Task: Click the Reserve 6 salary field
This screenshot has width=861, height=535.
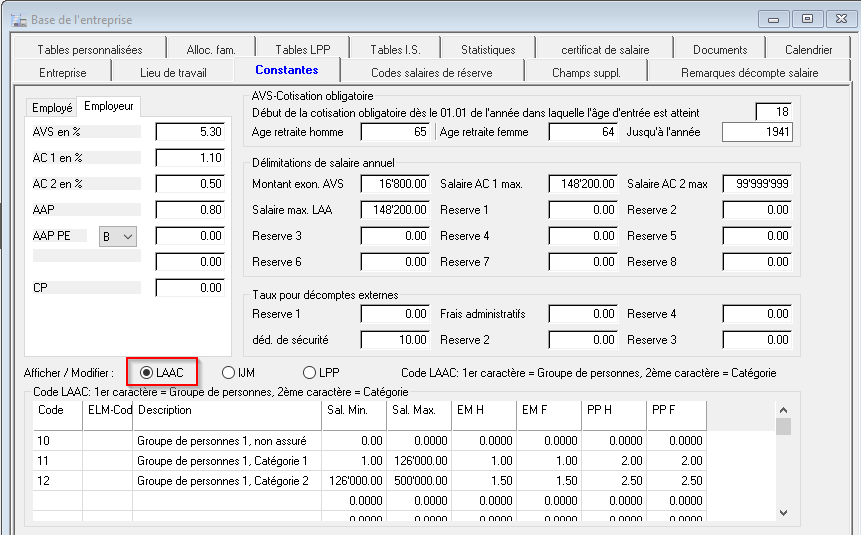Action: tap(395, 262)
